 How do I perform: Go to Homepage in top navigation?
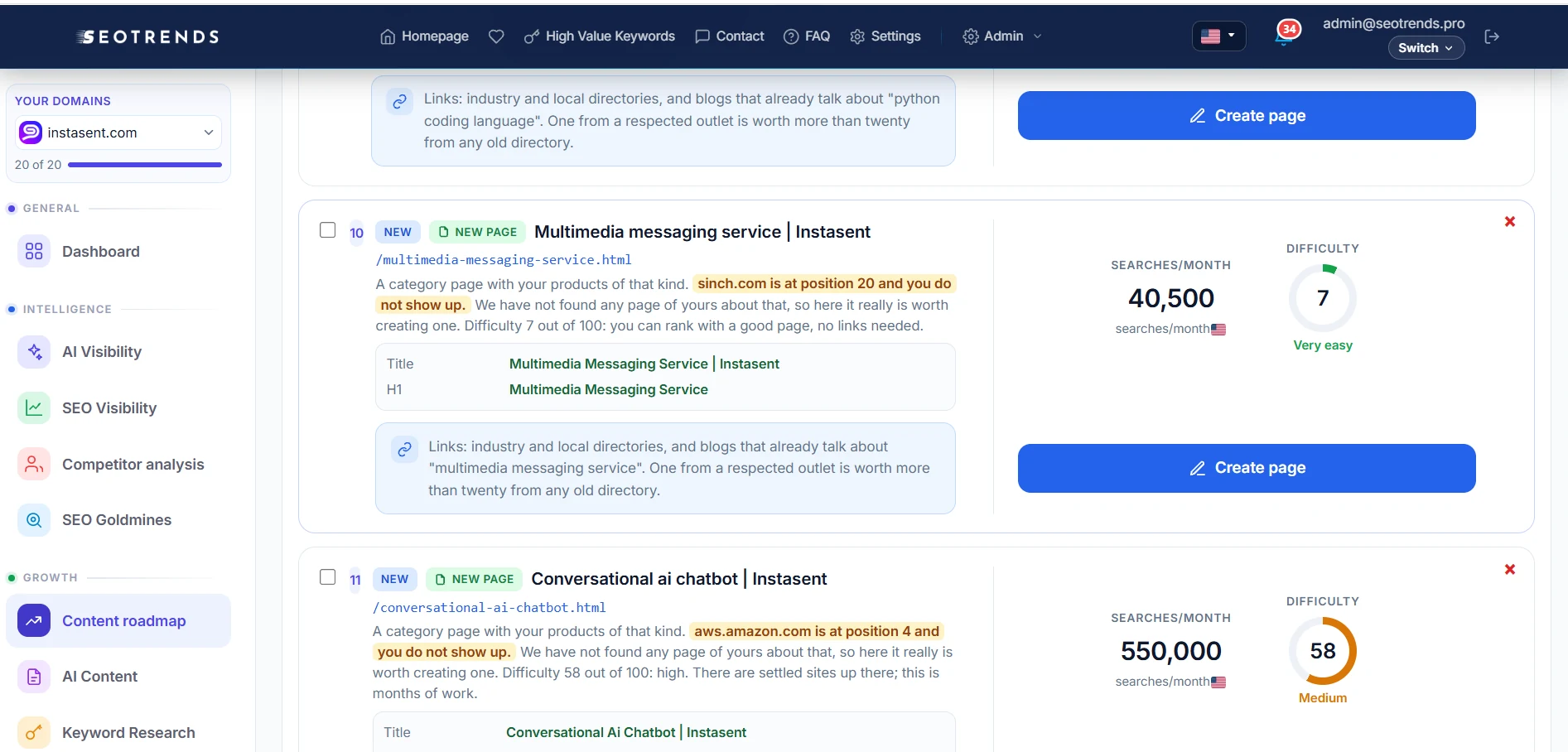click(x=424, y=36)
